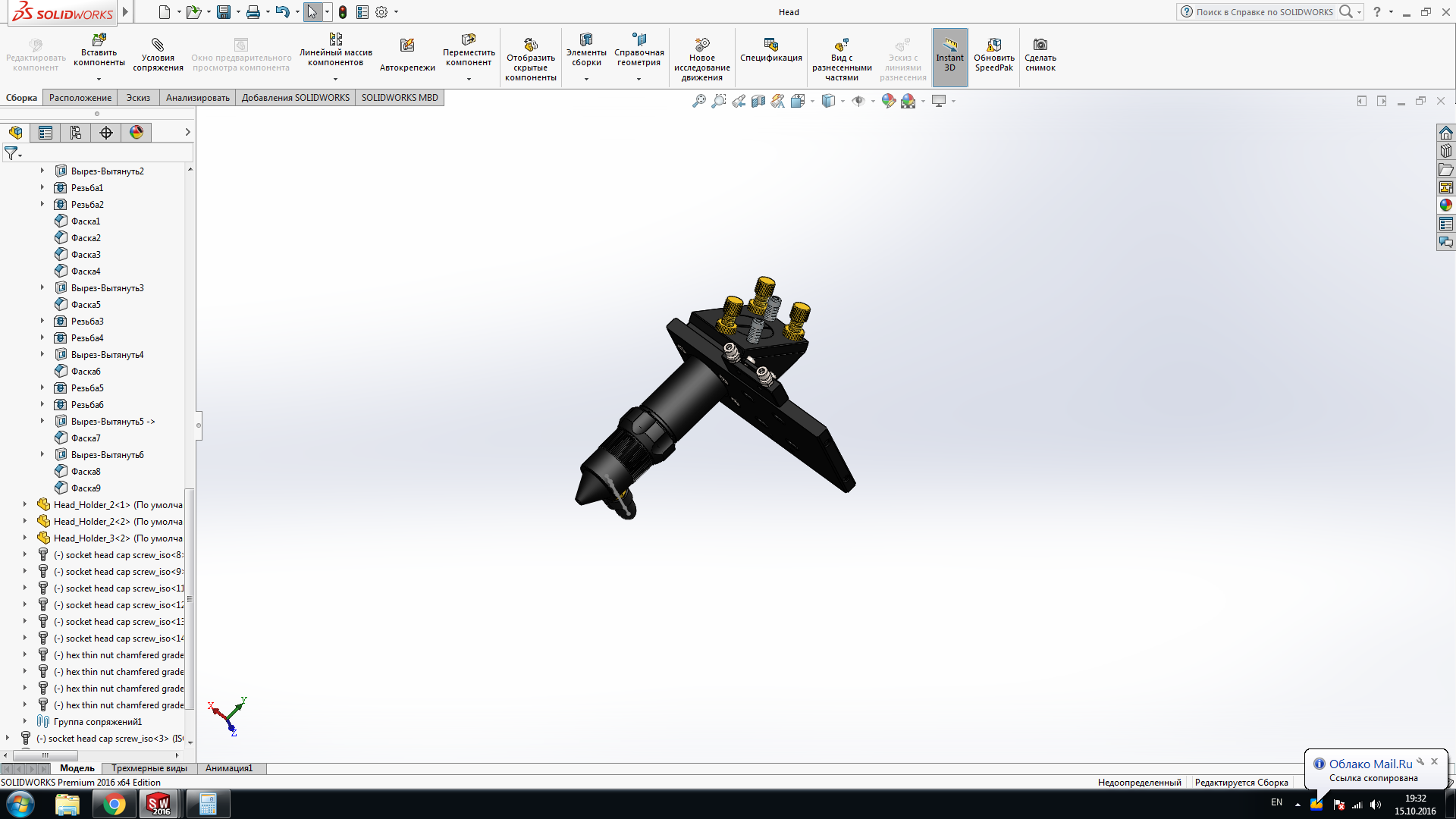
Task: Select the Zoom to Fit magnifier icon
Action: pos(698,101)
